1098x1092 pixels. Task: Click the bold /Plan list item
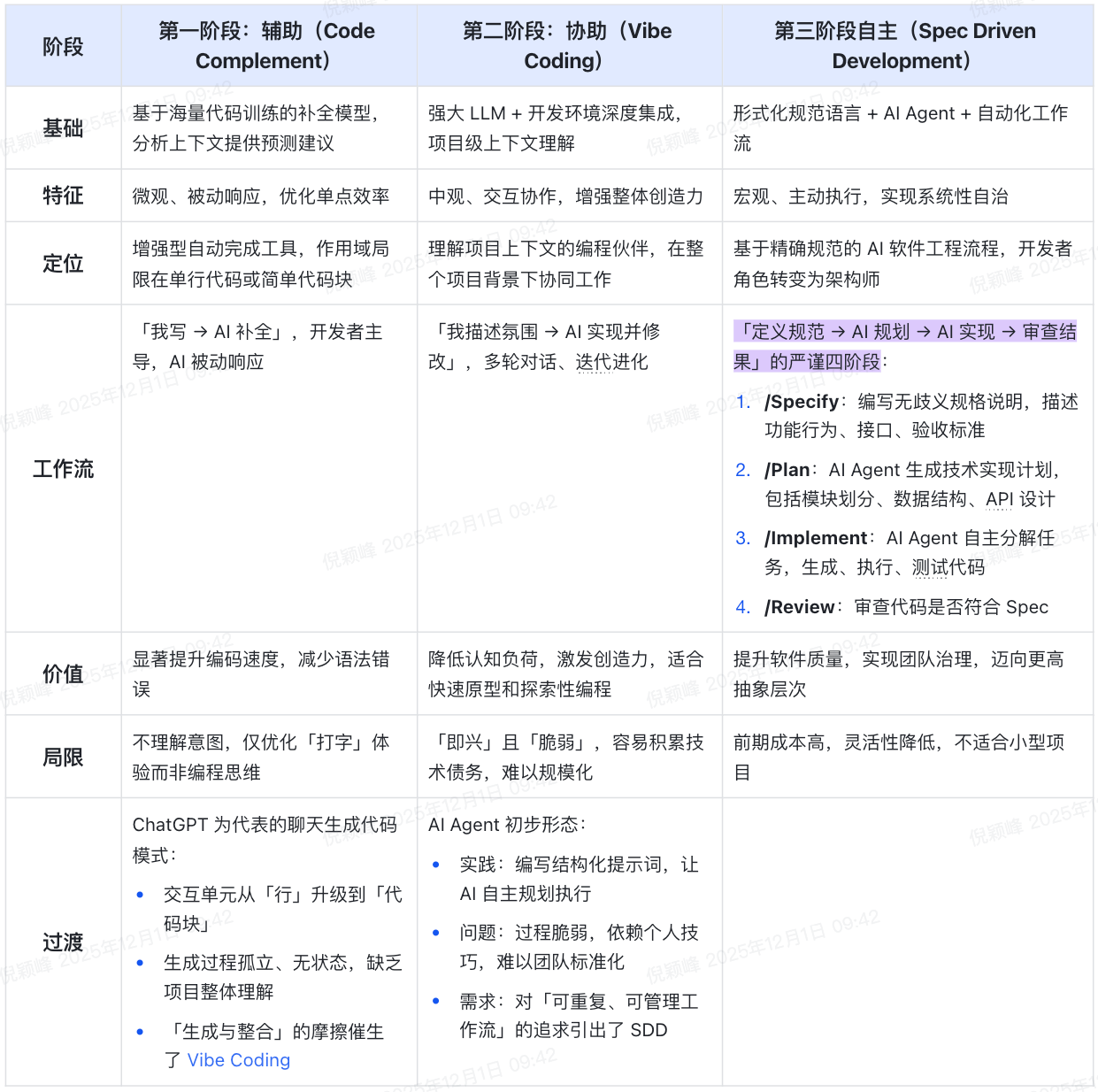(x=787, y=470)
